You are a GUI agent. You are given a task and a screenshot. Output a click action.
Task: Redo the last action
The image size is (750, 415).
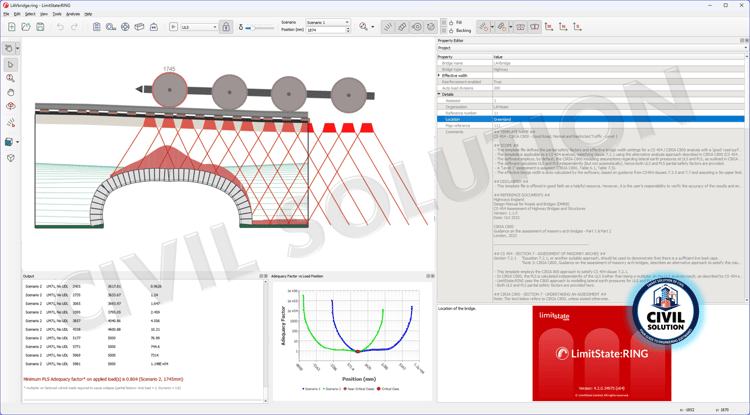pyautogui.click(x=75, y=27)
